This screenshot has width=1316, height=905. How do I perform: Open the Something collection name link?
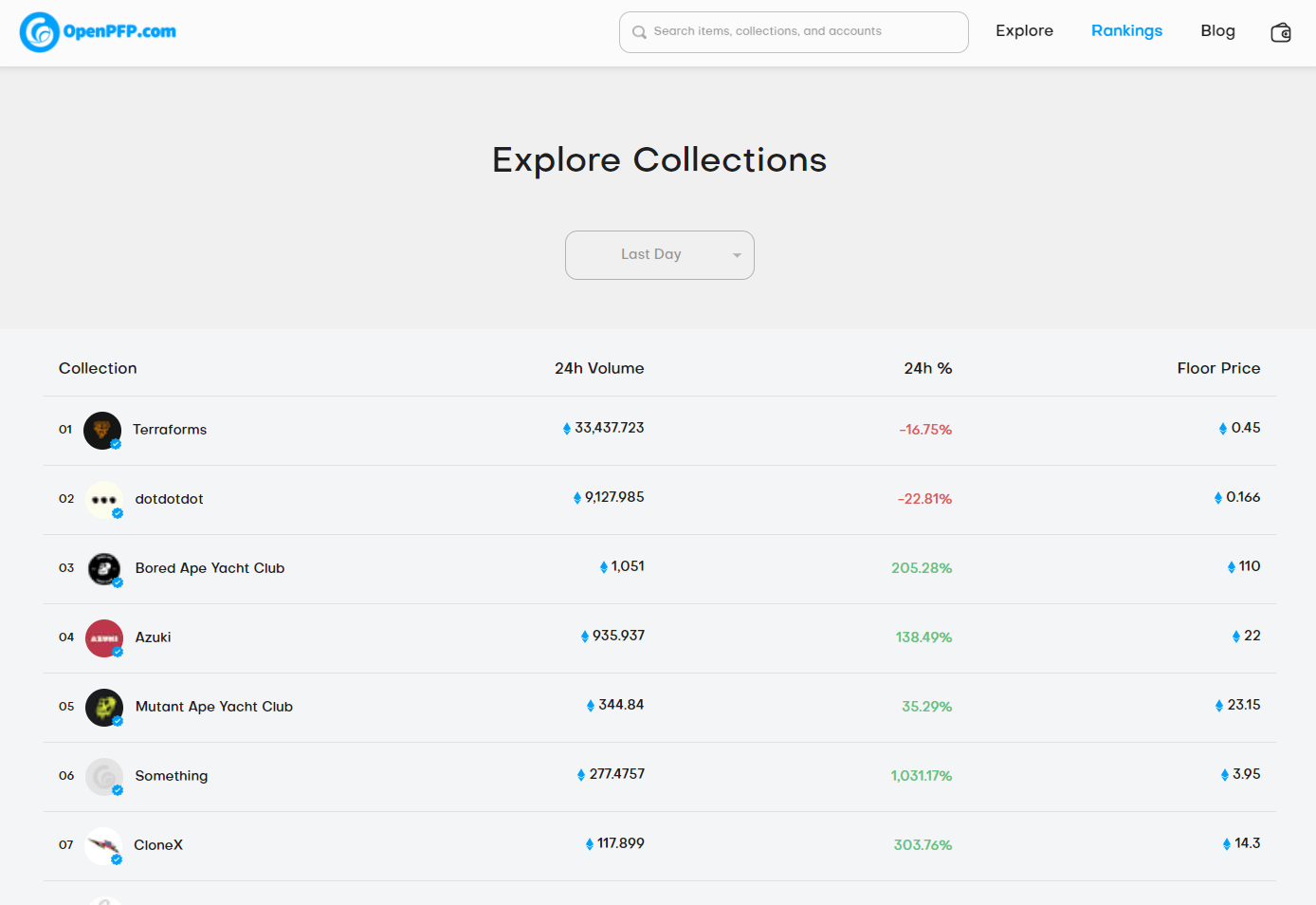point(172,776)
